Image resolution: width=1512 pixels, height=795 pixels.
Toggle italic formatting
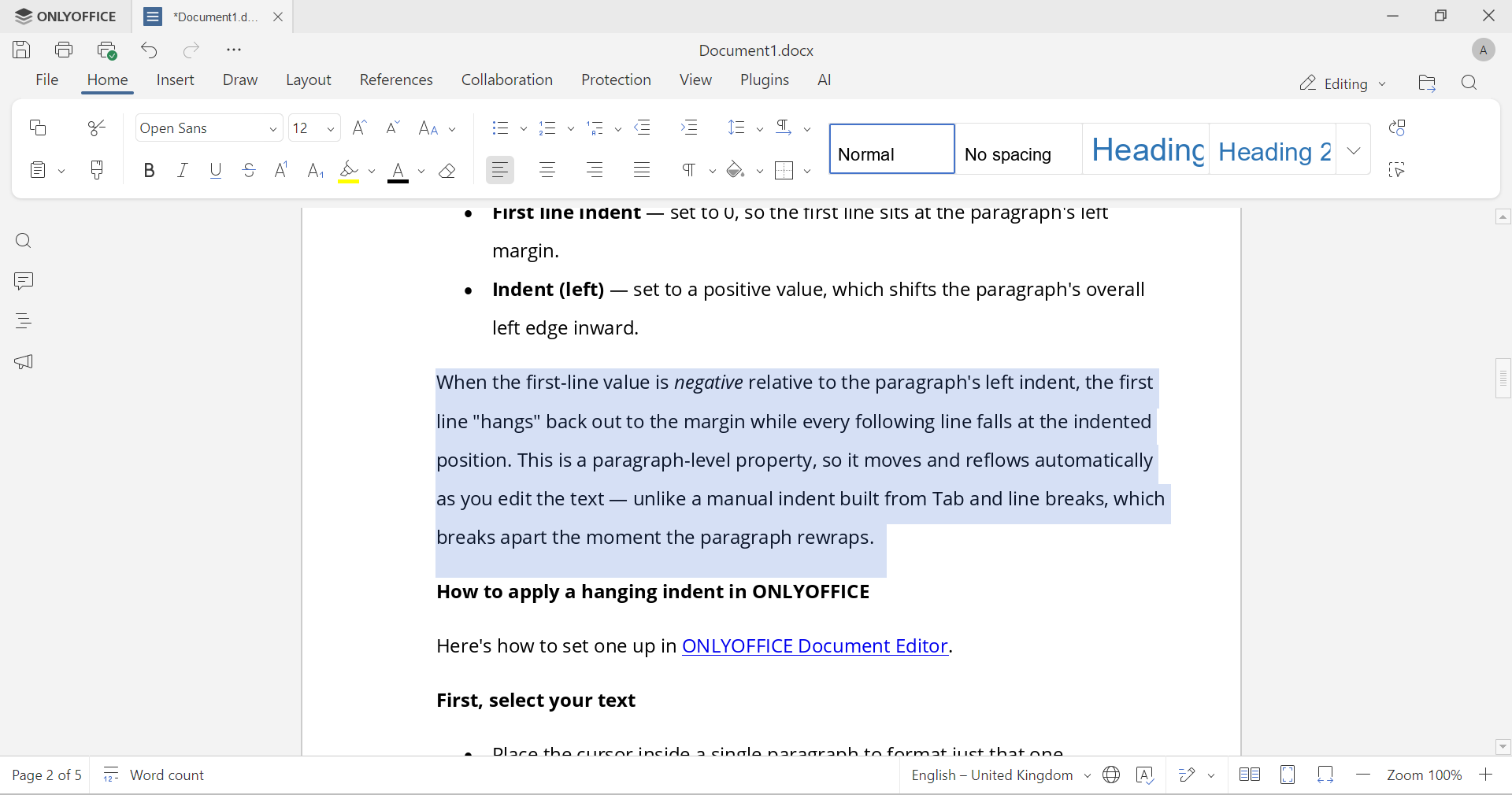click(183, 171)
